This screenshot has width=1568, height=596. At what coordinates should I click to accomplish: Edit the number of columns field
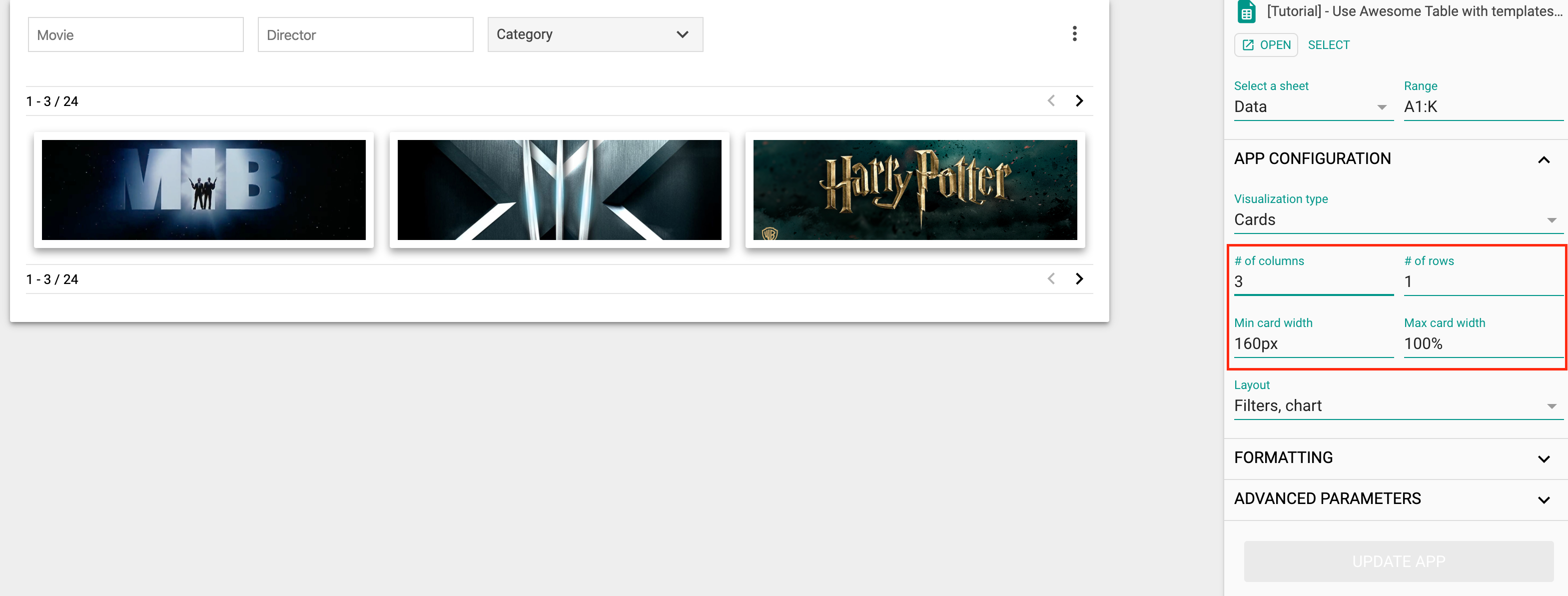(1314, 282)
